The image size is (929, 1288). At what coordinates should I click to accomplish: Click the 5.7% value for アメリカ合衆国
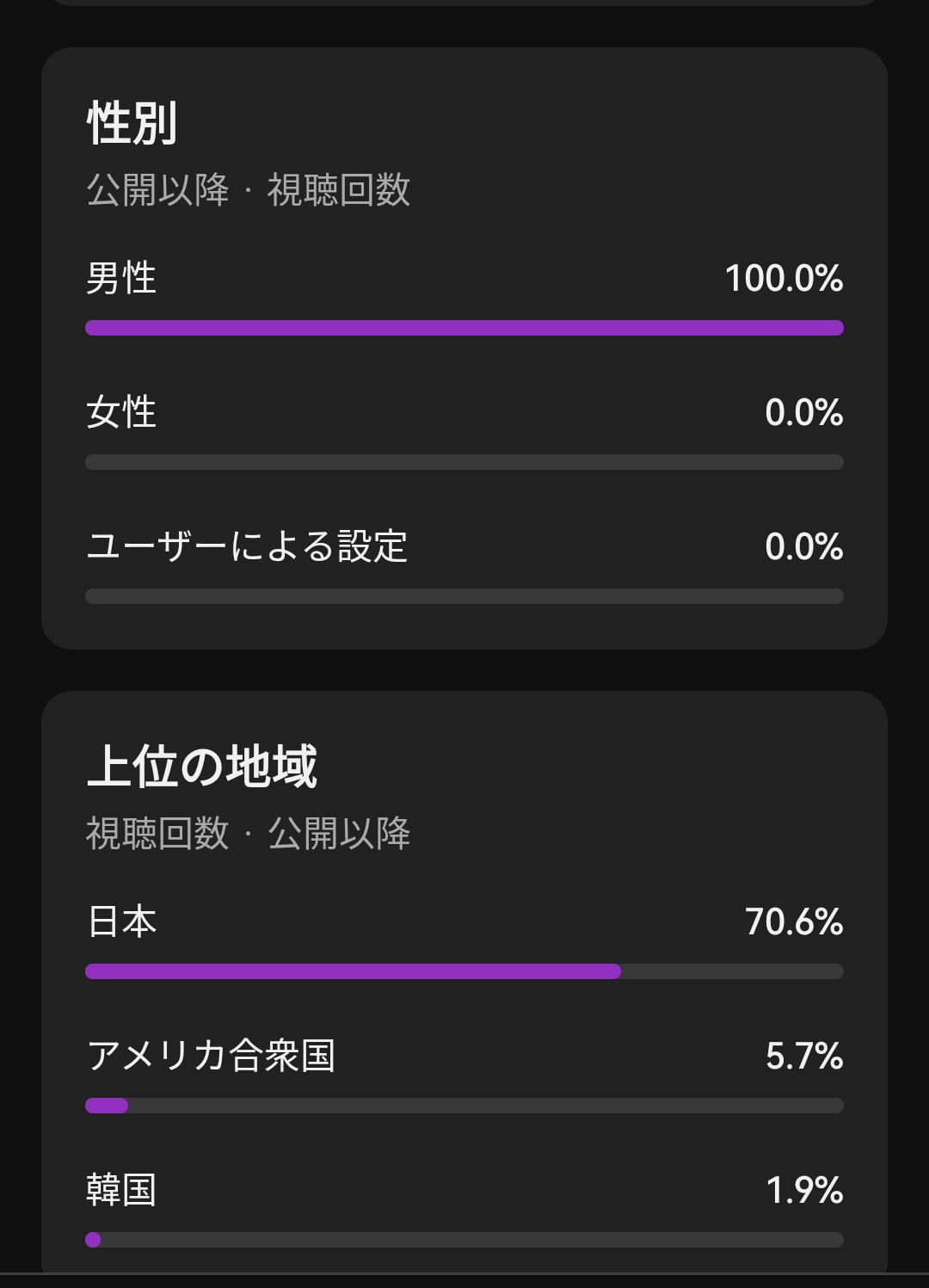803,1056
